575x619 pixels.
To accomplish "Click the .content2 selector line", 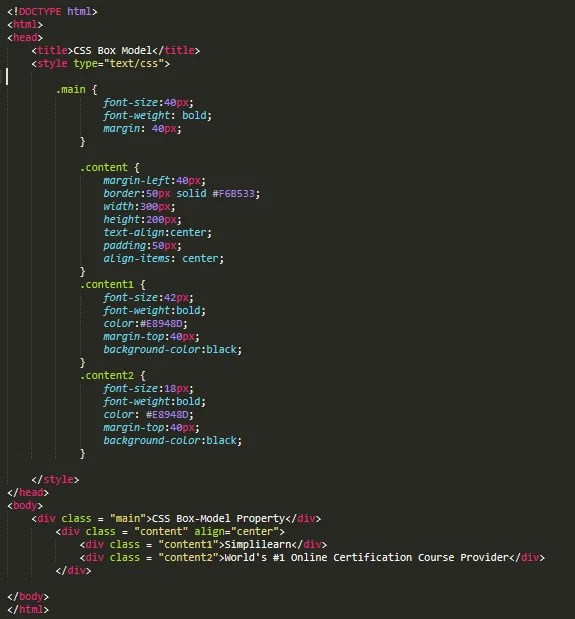I will click(113, 375).
